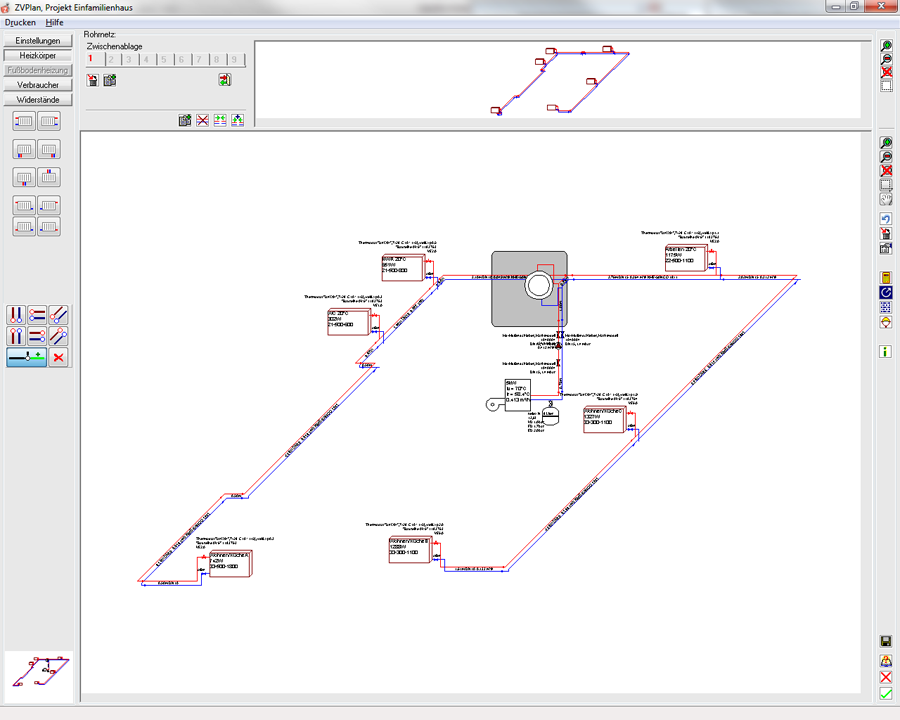Switch to Zwischenablage tab 1
Screen dimensions: 900x720
[92, 60]
